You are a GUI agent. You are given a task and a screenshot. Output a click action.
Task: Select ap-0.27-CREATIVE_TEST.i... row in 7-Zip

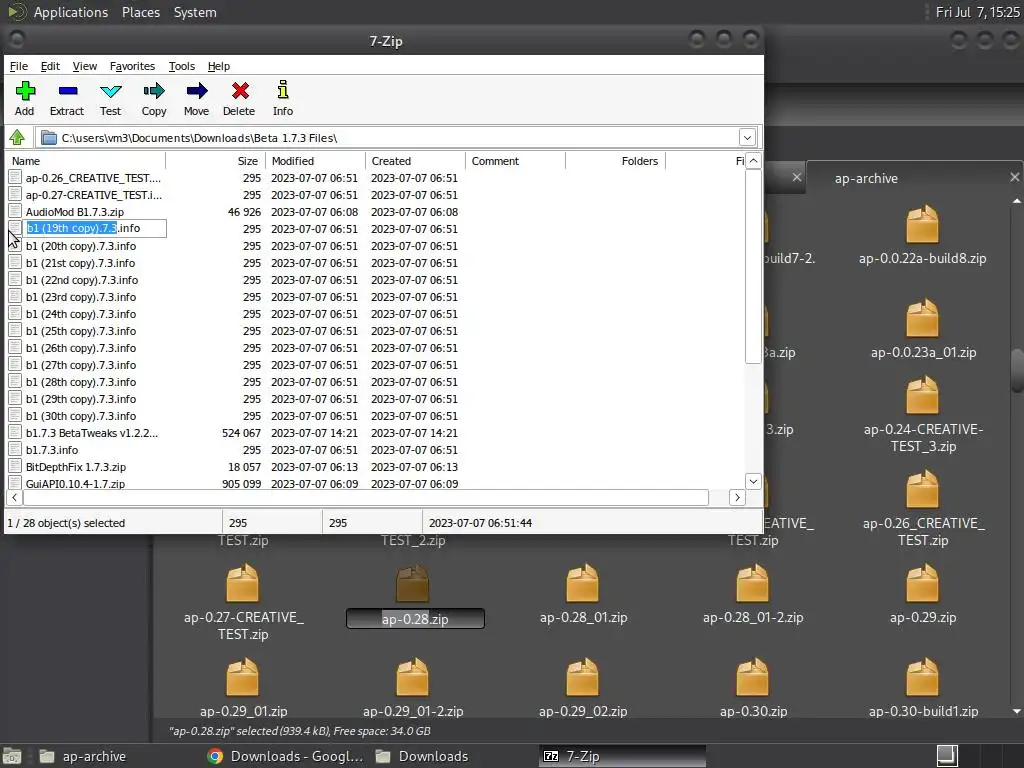[x=93, y=195]
